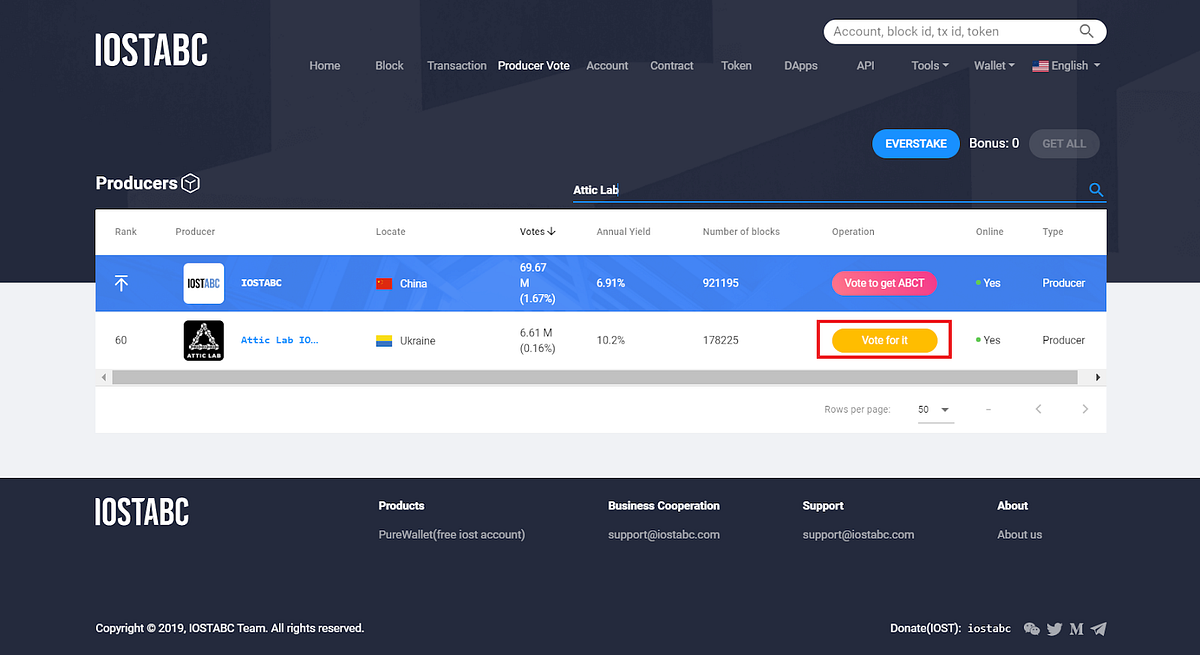Click the pin-to-top arrow icon in IOSTABC row

click(121, 283)
